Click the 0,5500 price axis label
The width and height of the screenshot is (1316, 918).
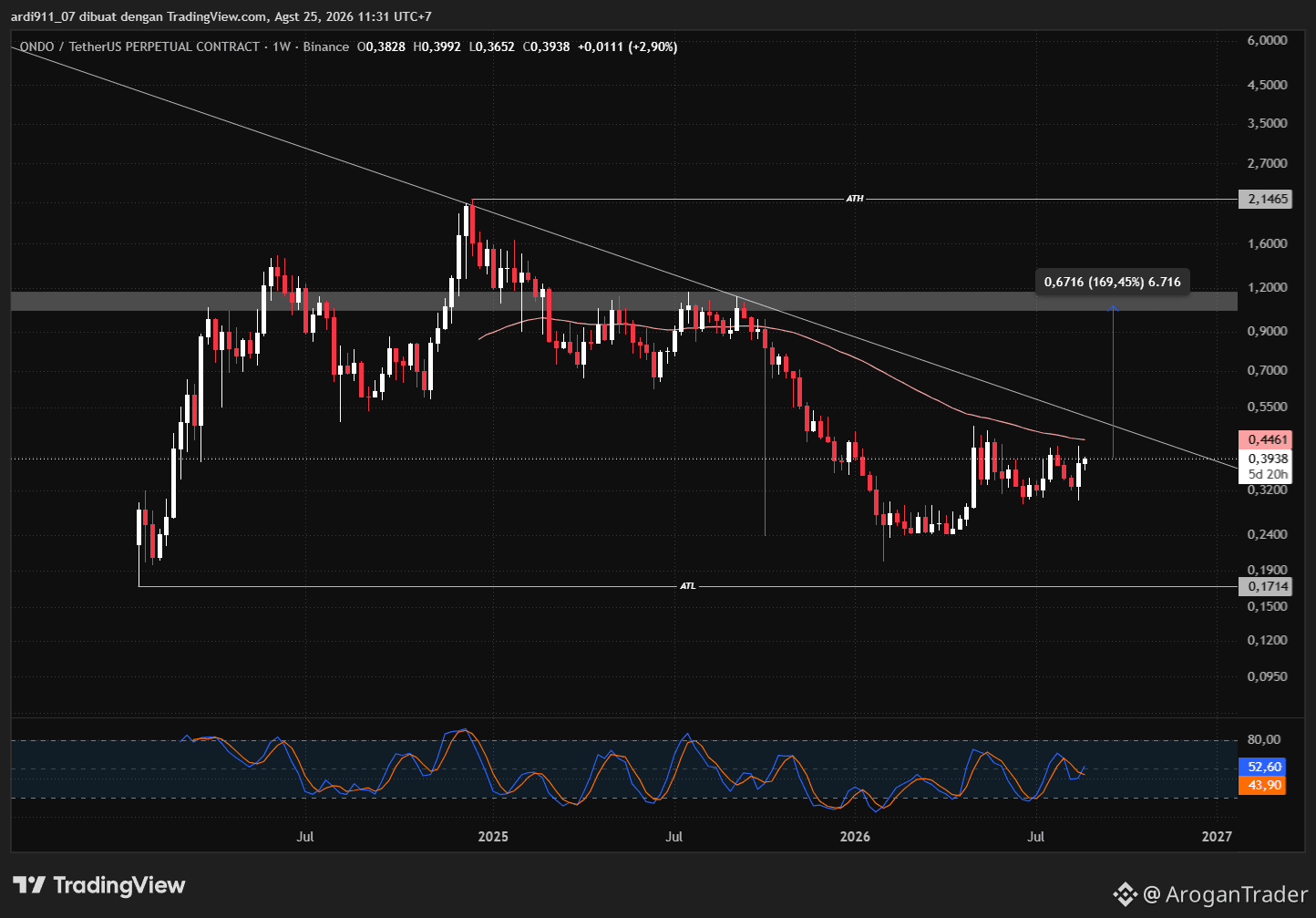pos(1268,407)
